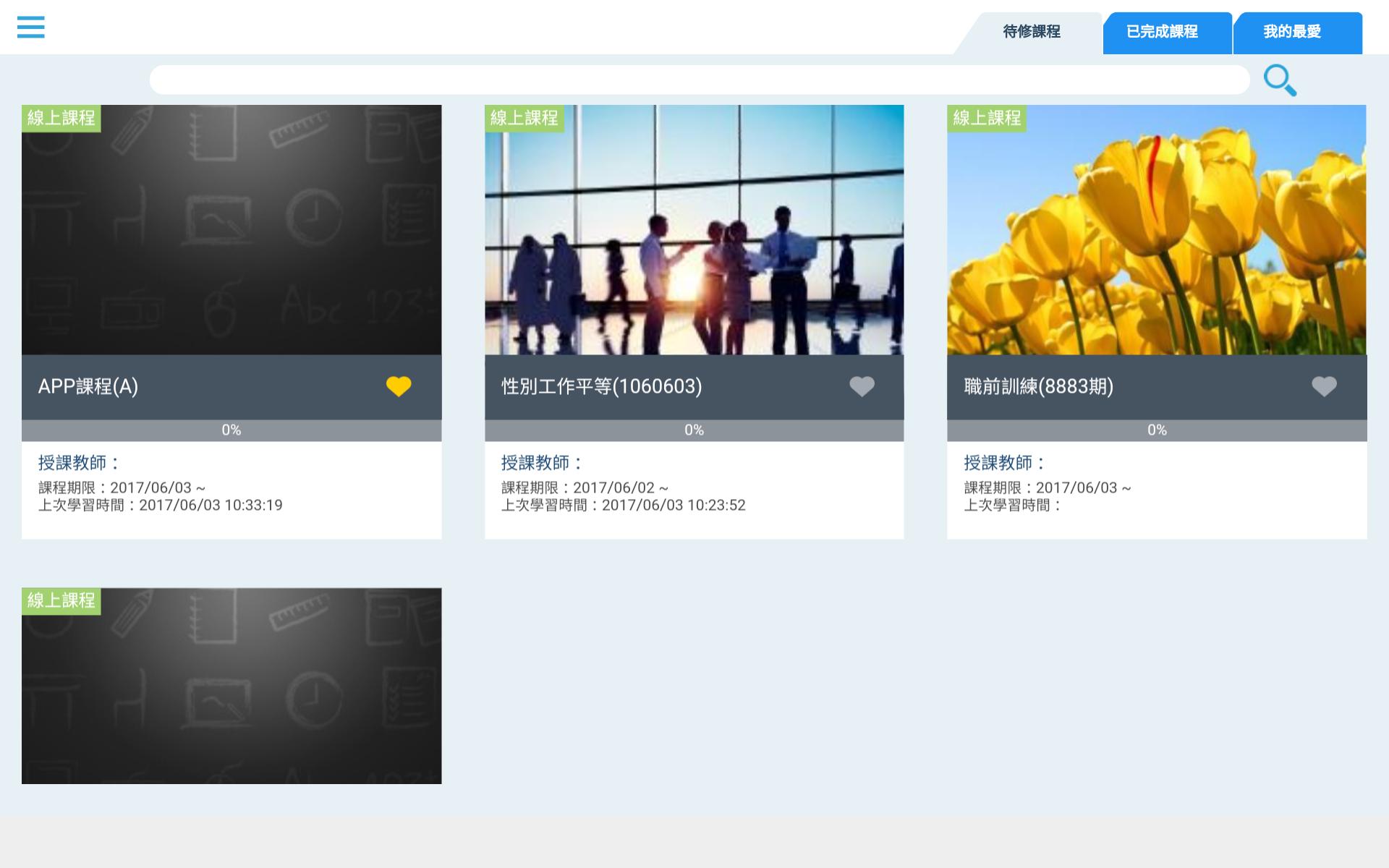
Task: Click the APP課程(A) 0% progress bar
Action: click(x=231, y=430)
